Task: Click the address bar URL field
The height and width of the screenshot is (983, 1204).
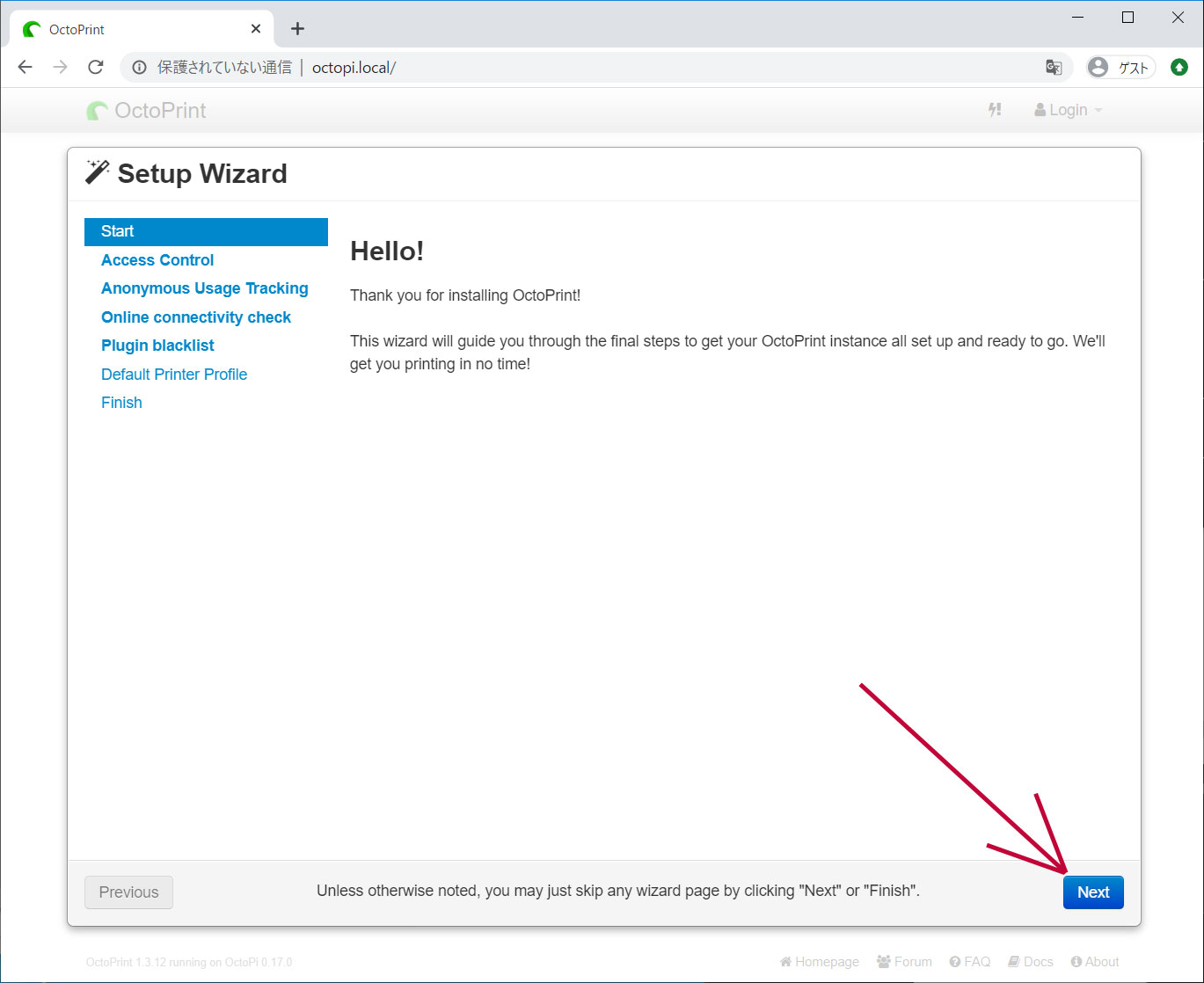Action: click(596, 68)
